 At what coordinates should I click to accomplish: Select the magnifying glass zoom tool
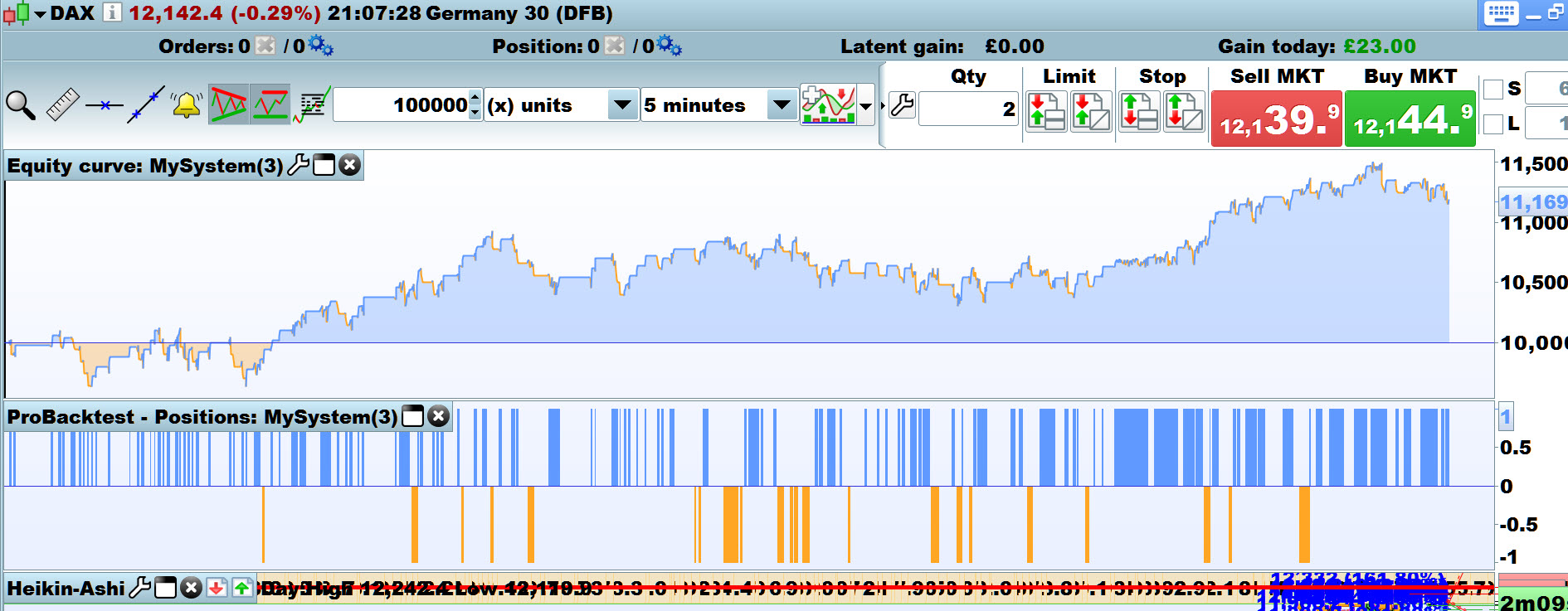(21, 105)
